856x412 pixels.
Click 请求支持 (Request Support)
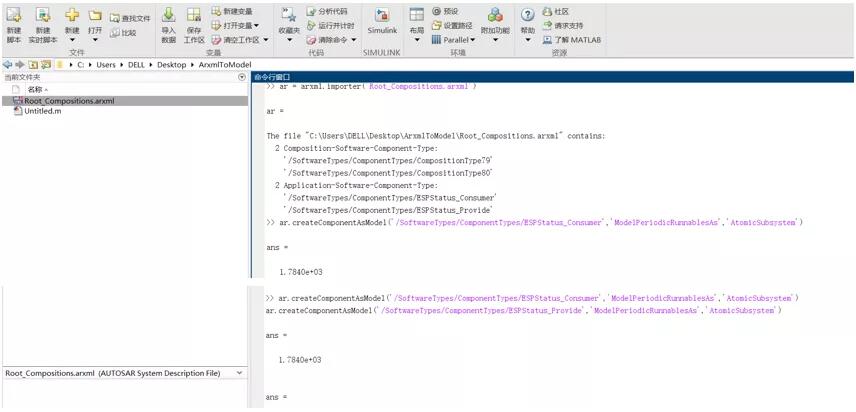(562, 25)
